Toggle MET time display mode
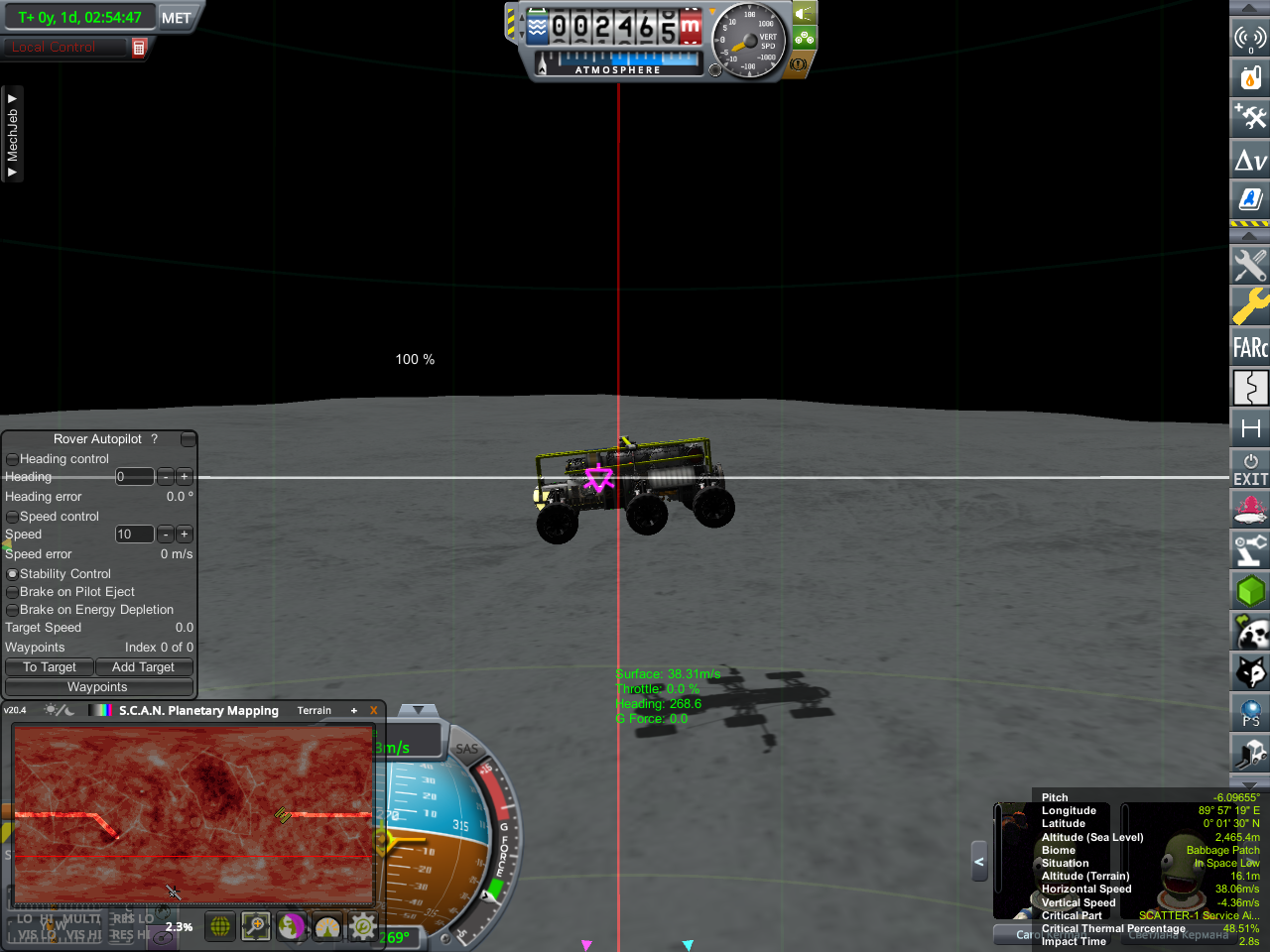Screen dimensions: 1270x952 (177, 17)
